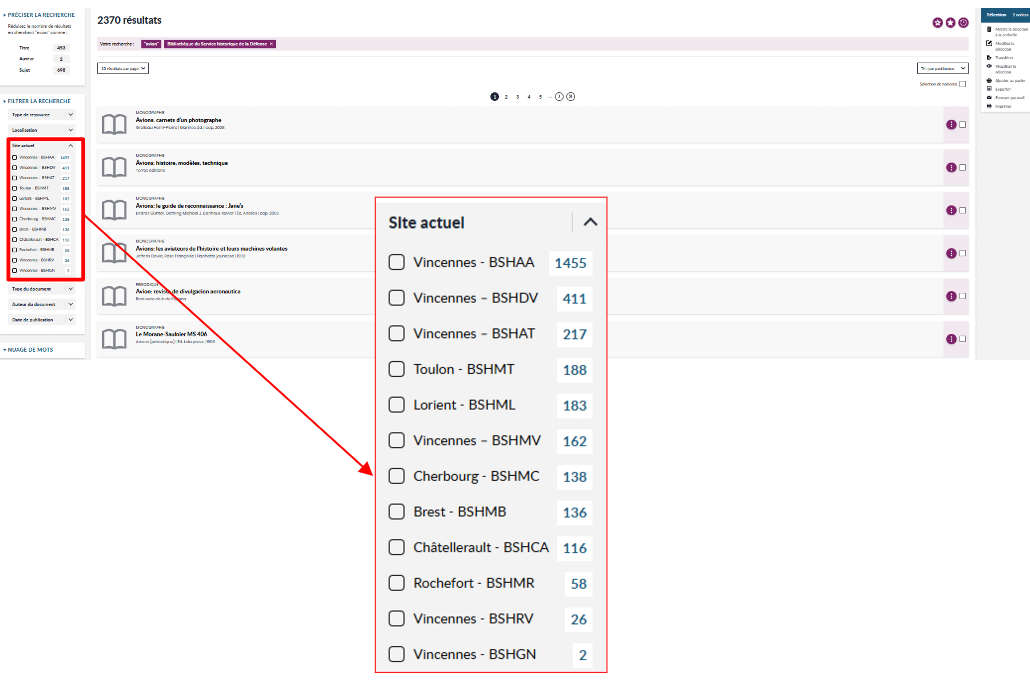Screen dimensions: 1030x694
Task: Click the basket icon to add to panier
Action: 989,80
